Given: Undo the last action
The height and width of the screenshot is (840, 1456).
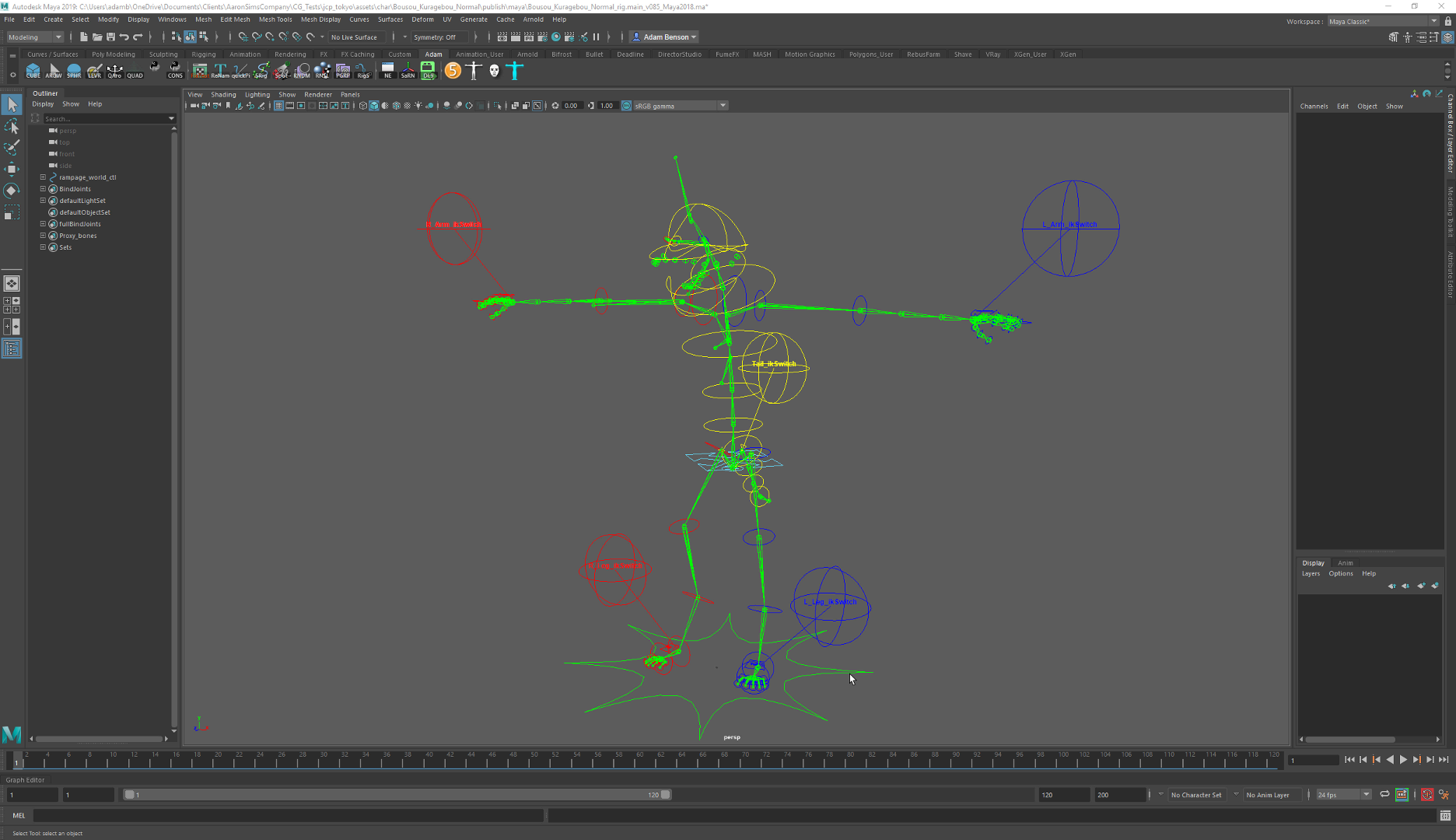Looking at the screenshot, I should click(x=124, y=37).
